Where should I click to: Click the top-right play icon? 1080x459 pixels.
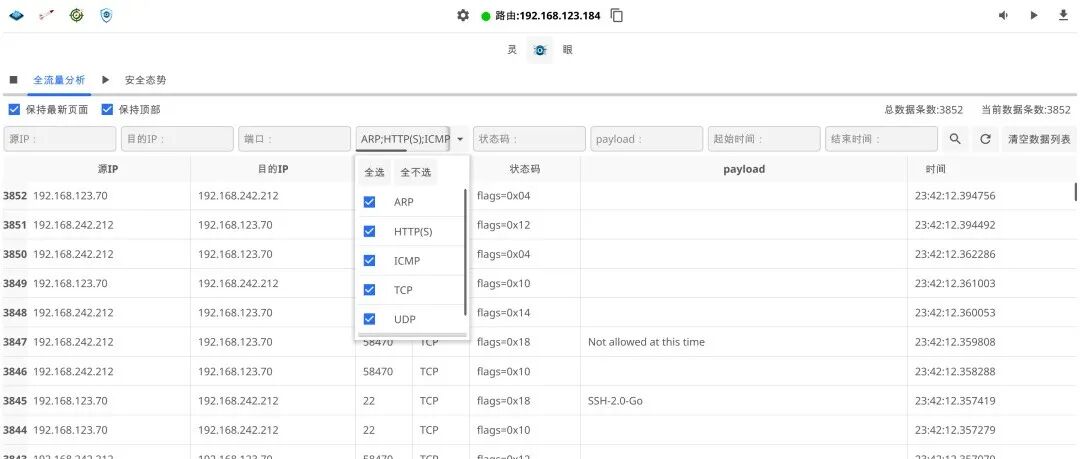[x=1034, y=15]
